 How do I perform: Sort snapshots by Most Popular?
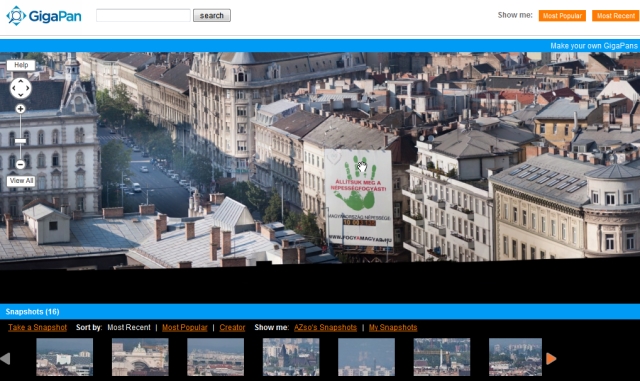tap(185, 328)
